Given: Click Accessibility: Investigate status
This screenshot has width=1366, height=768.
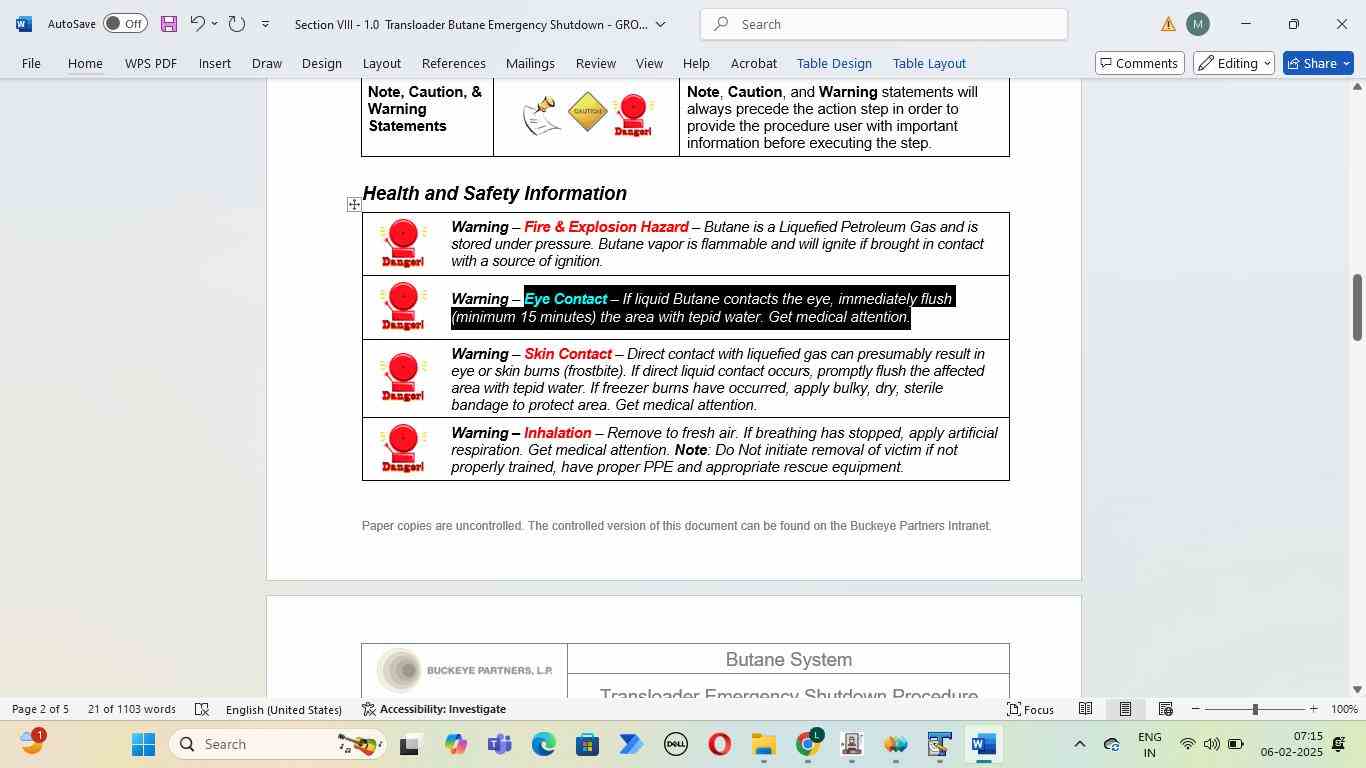Looking at the screenshot, I should point(433,709).
